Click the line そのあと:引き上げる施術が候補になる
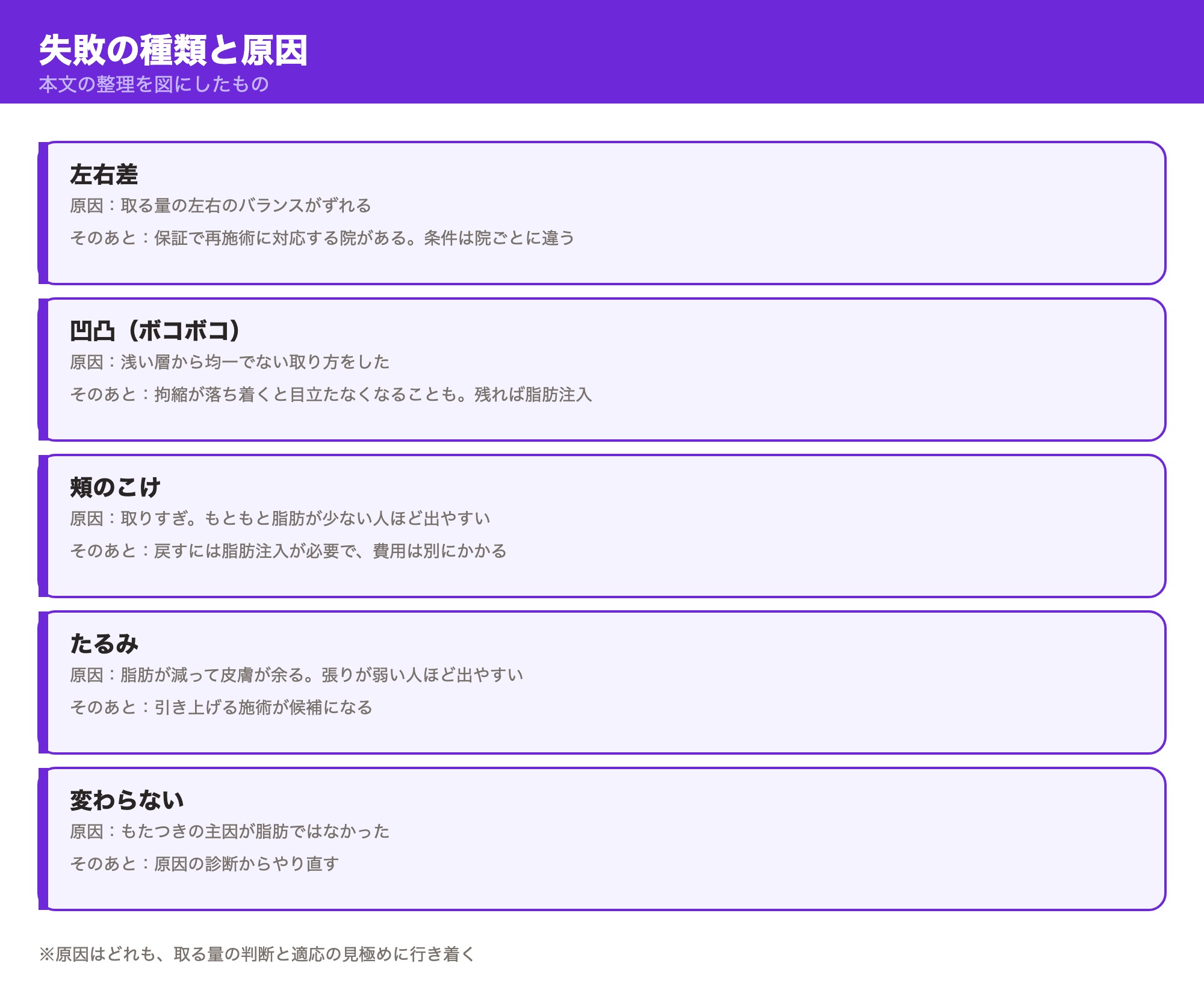The height and width of the screenshot is (987, 1204). 221,708
